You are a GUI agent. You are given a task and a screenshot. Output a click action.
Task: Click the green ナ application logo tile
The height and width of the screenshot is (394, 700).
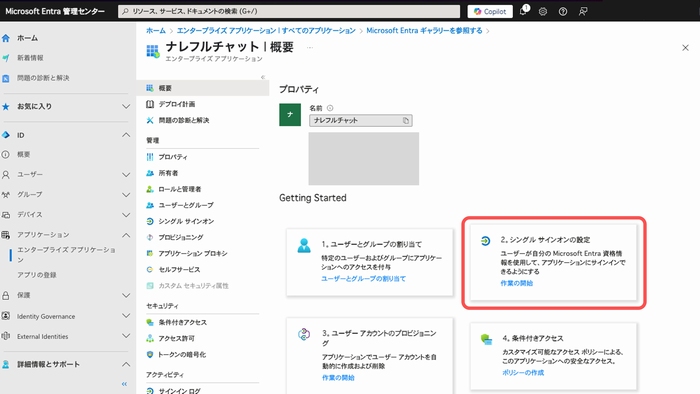(290, 115)
